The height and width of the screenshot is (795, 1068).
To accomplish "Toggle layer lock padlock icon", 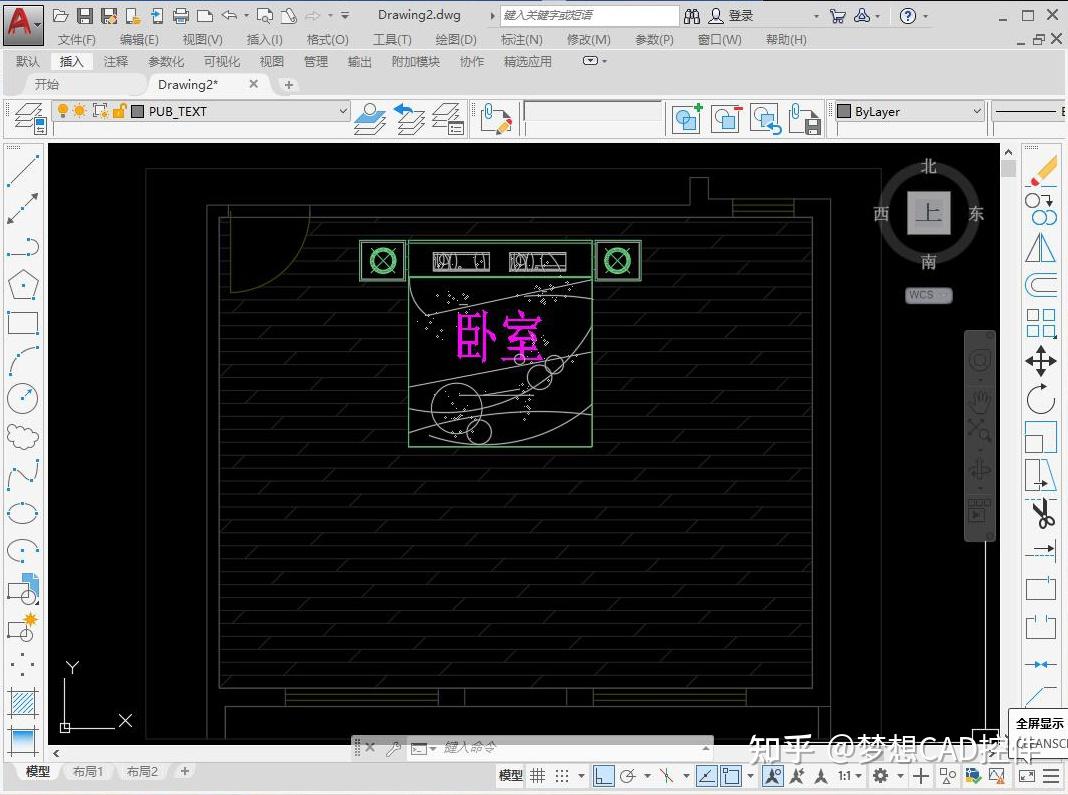I will [x=119, y=110].
